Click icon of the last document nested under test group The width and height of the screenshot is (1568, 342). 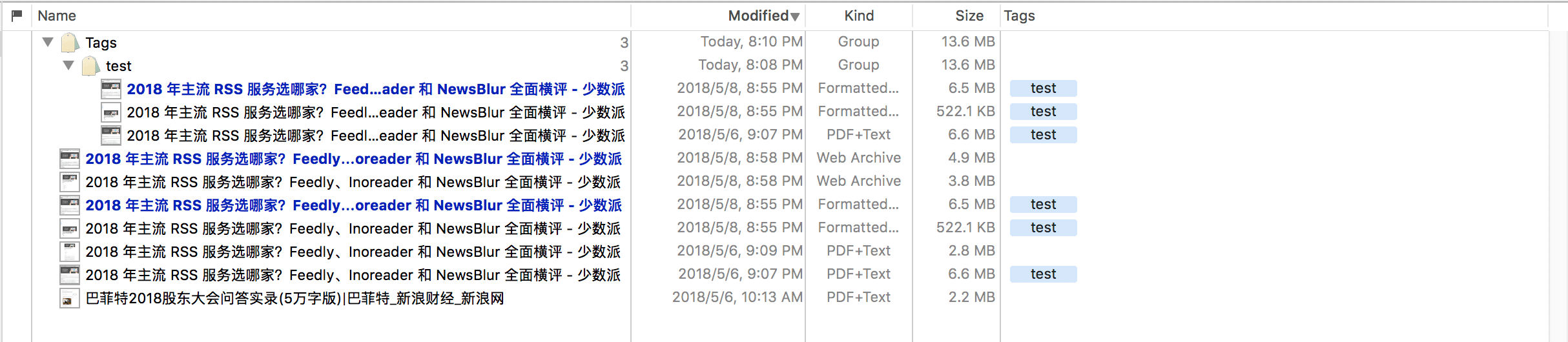pyautogui.click(x=111, y=136)
